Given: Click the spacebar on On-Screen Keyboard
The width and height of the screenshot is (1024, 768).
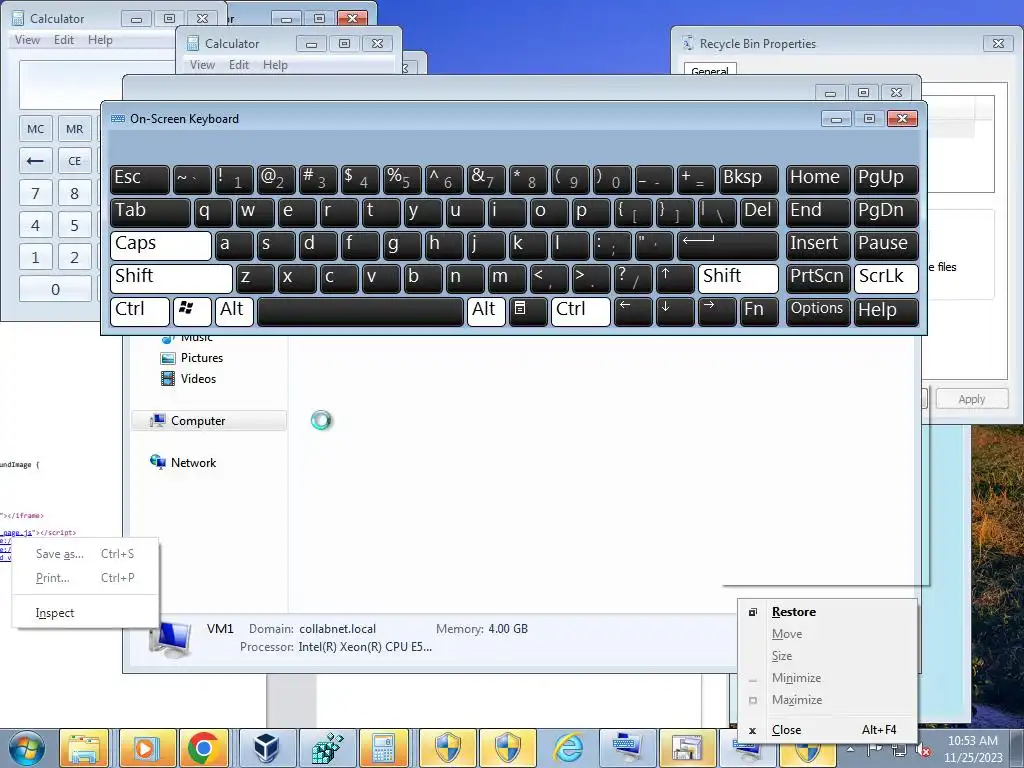Looking at the screenshot, I should tap(360, 311).
